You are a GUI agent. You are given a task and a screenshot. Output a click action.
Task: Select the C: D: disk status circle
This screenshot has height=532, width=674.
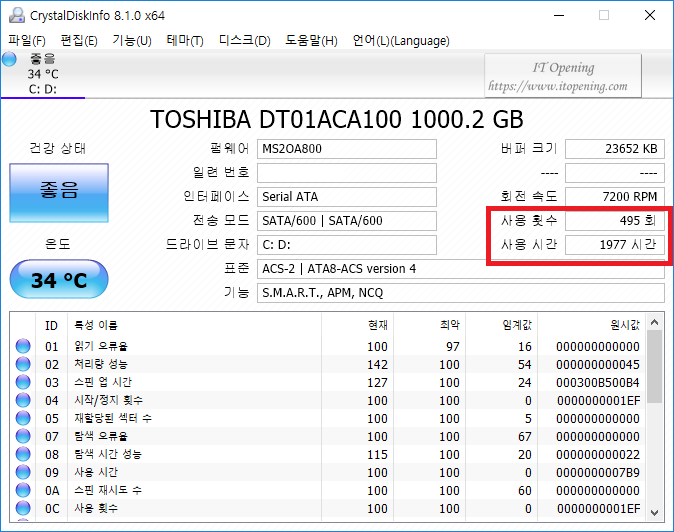click(x=9, y=59)
